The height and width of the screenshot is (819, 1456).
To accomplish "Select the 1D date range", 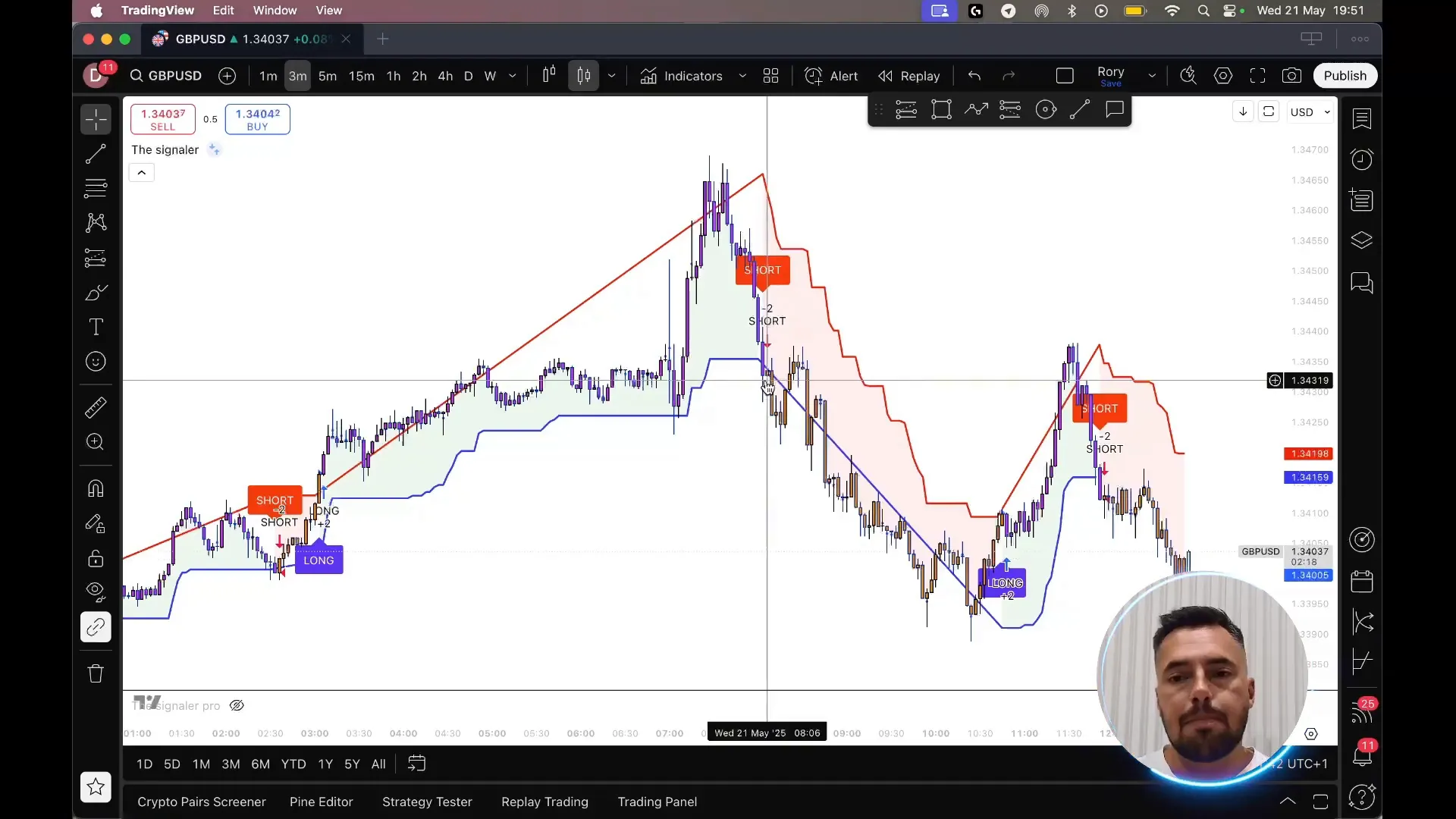I will (x=144, y=764).
